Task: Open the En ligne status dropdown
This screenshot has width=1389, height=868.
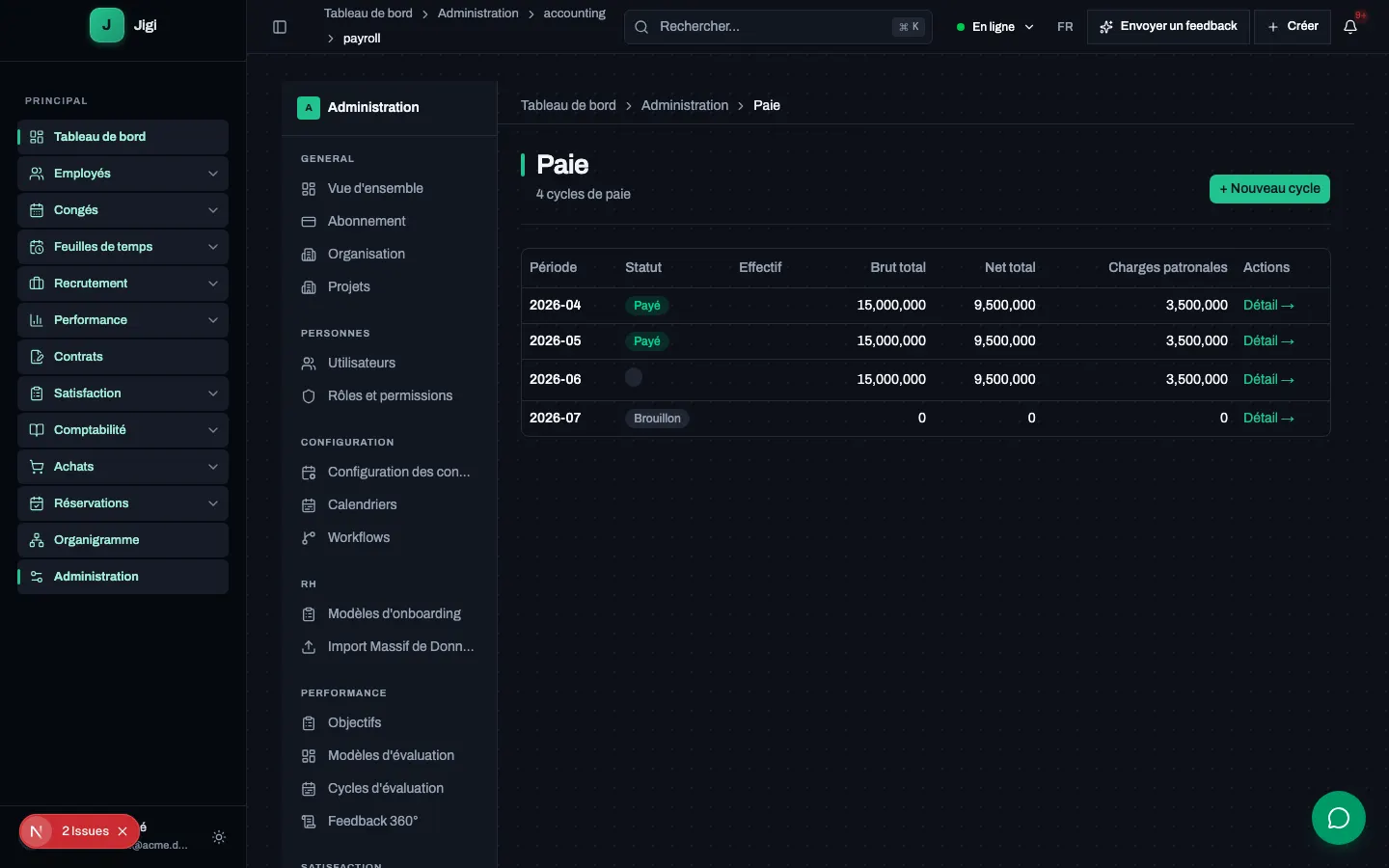Action: [x=994, y=27]
